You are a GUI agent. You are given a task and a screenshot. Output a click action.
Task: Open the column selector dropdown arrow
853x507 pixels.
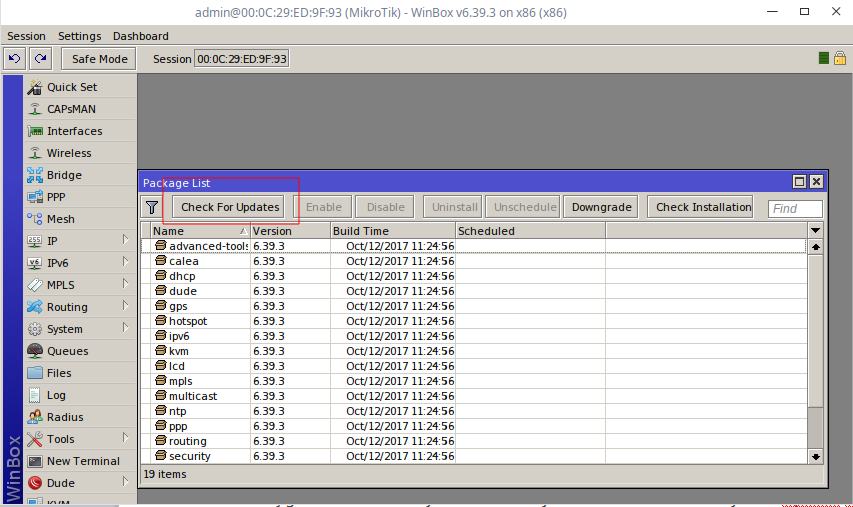(x=815, y=231)
